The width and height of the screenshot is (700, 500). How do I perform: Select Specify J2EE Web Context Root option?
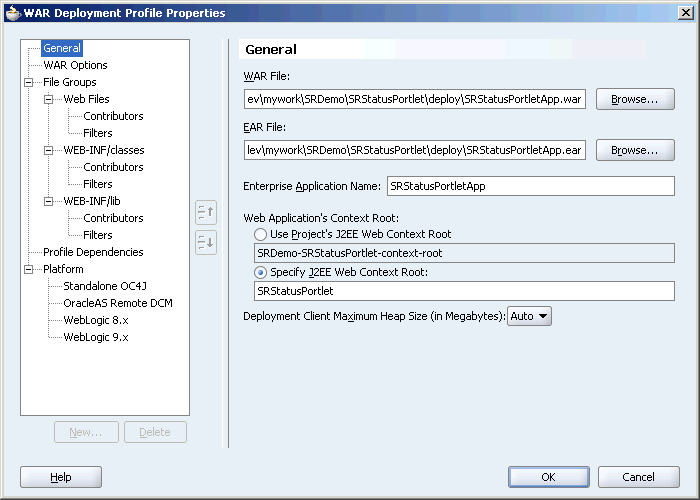coord(260,272)
